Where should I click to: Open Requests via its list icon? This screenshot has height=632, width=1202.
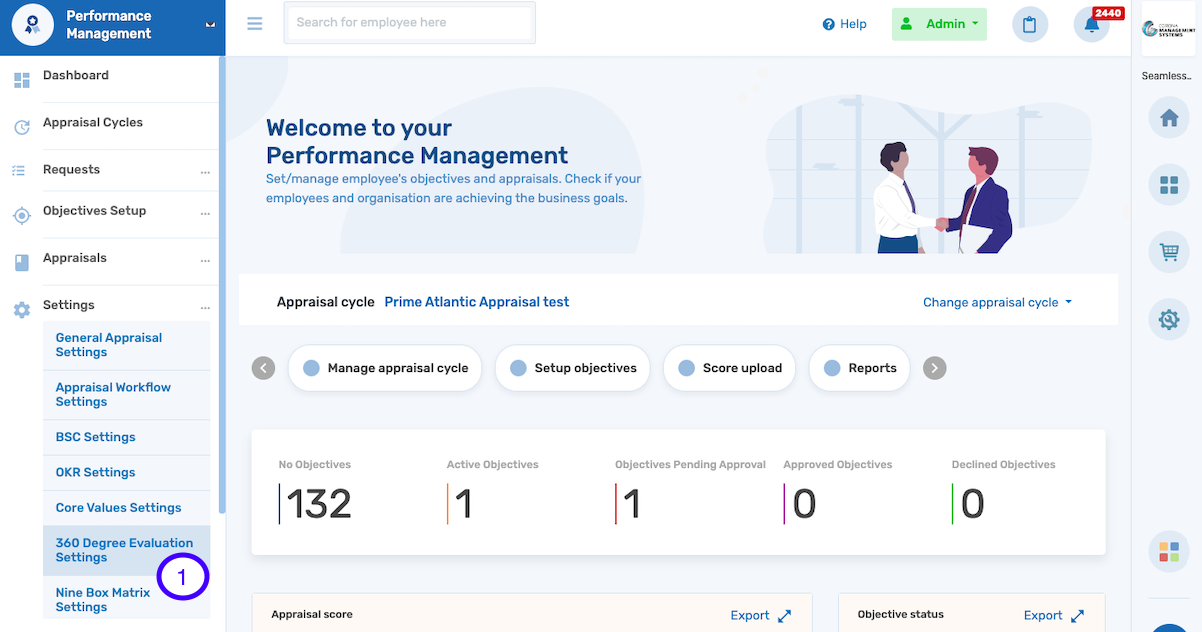(21, 170)
